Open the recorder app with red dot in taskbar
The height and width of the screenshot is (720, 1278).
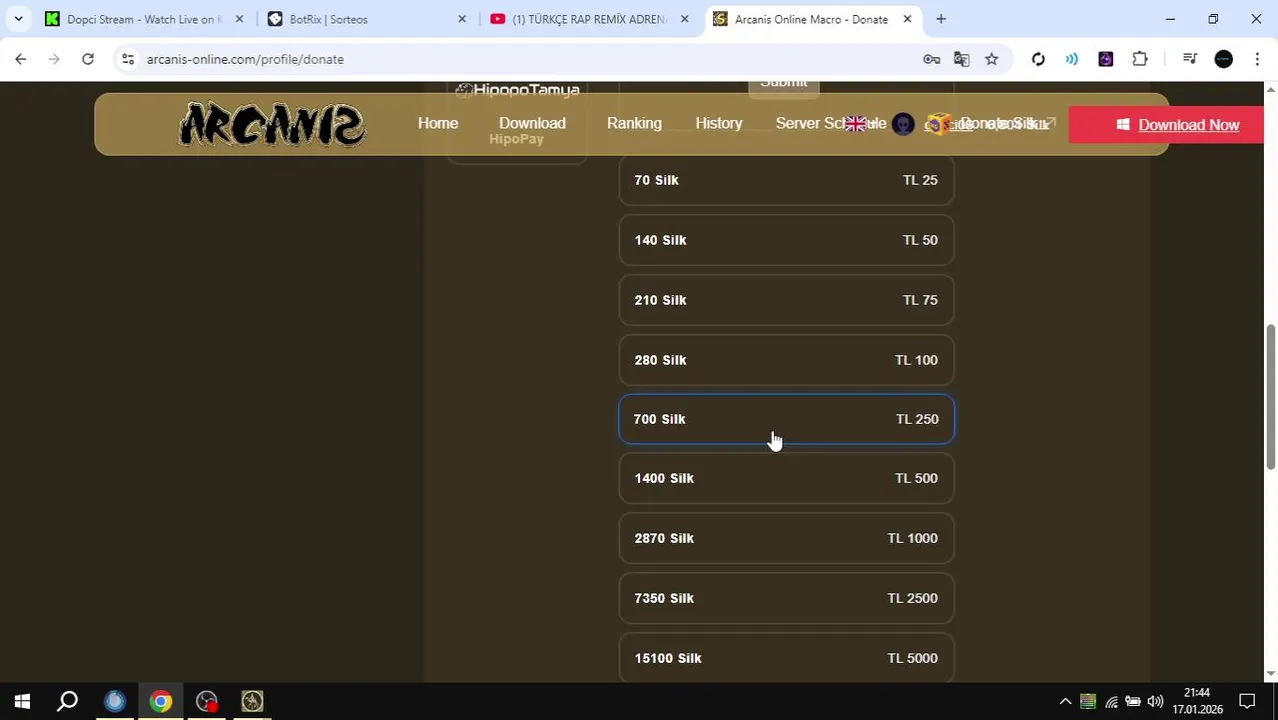[x=207, y=701]
